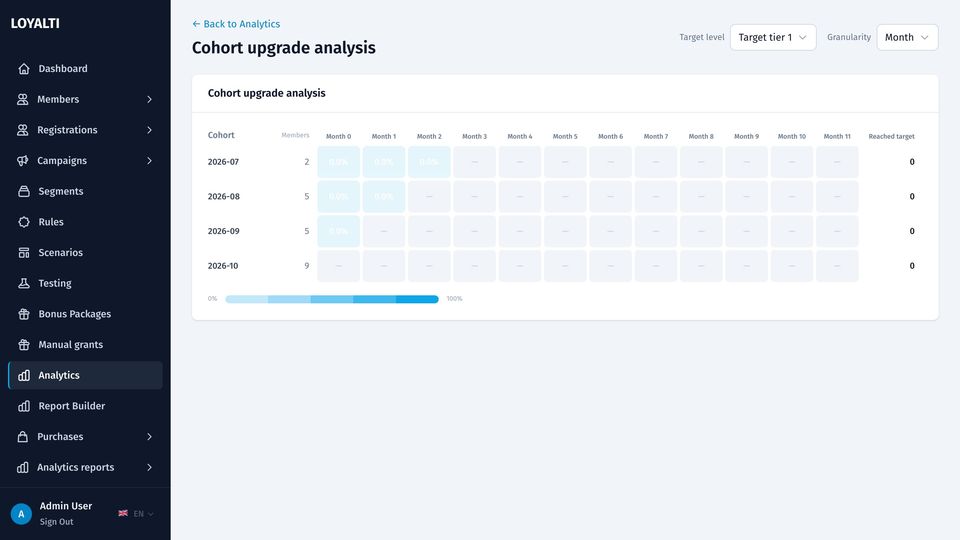Open the Testing menu item

(85, 283)
